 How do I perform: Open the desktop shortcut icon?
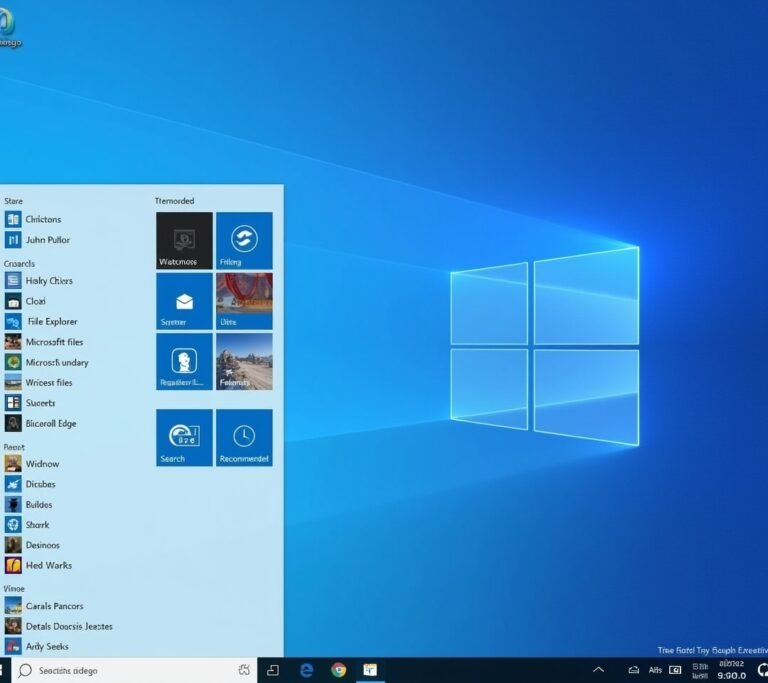click(x=9, y=27)
